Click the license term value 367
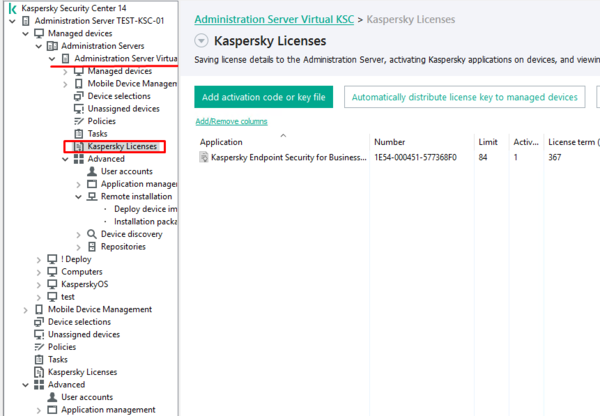Image resolution: width=600 pixels, height=416 pixels. 554,157
